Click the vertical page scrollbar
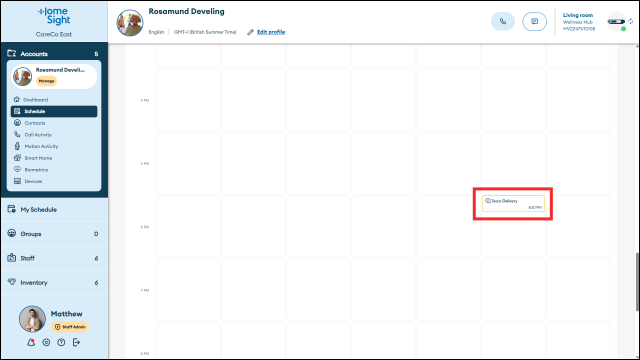The height and width of the screenshot is (360, 640). click(637, 282)
